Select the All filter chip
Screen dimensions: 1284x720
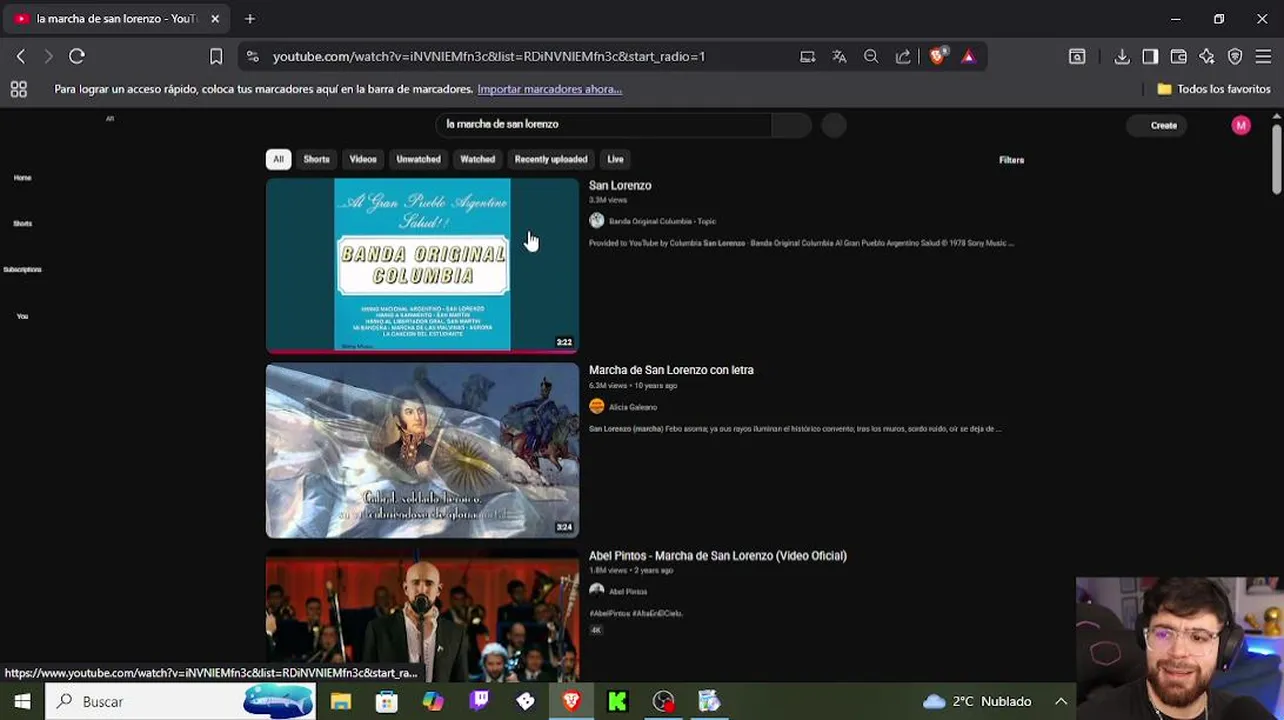coord(278,159)
